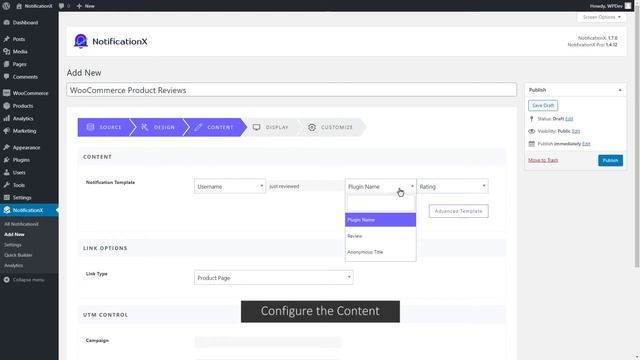The height and width of the screenshot is (360, 640).
Task: Click the Pages icon in sidebar
Action: pos(7,64)
